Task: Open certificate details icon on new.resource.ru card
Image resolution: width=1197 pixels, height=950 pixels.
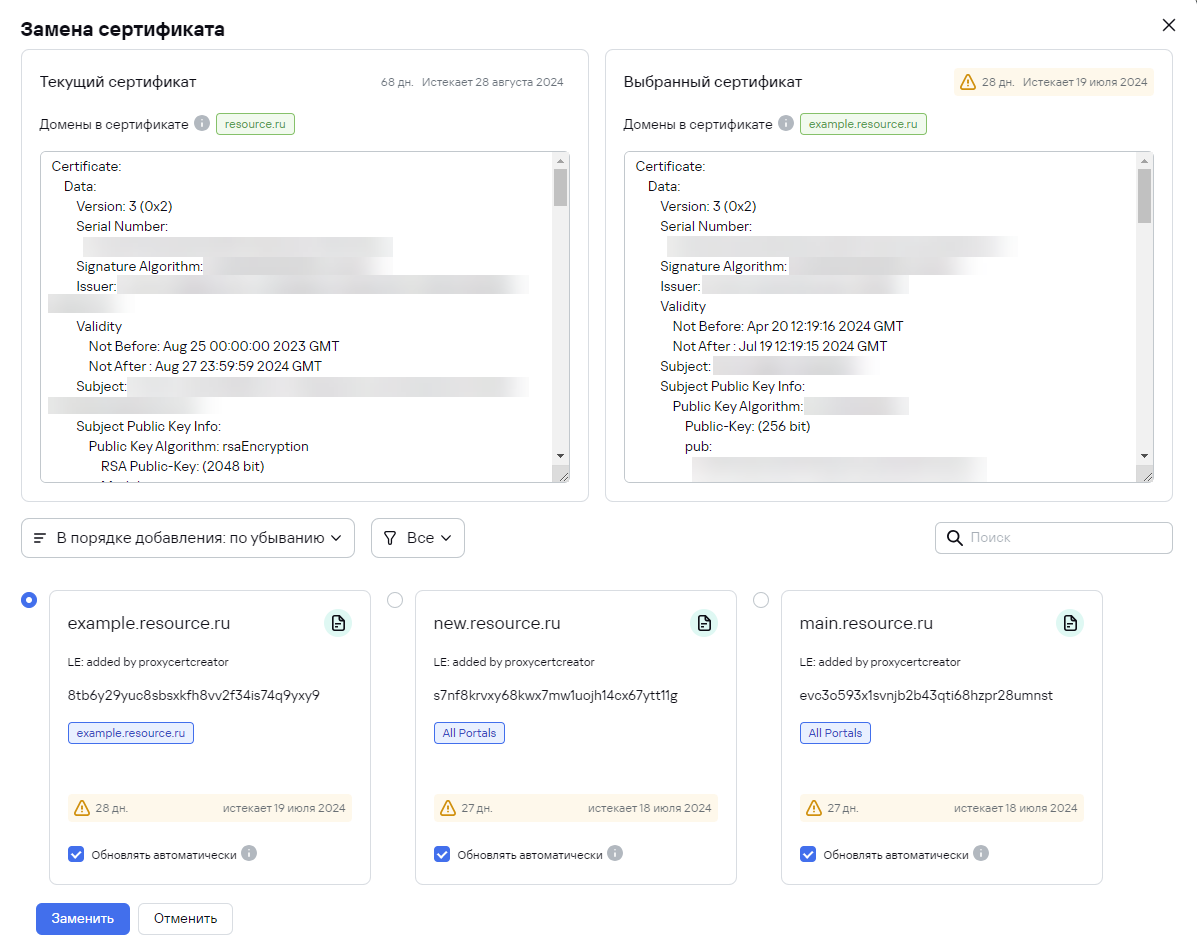Action: [x=704, y=624]
